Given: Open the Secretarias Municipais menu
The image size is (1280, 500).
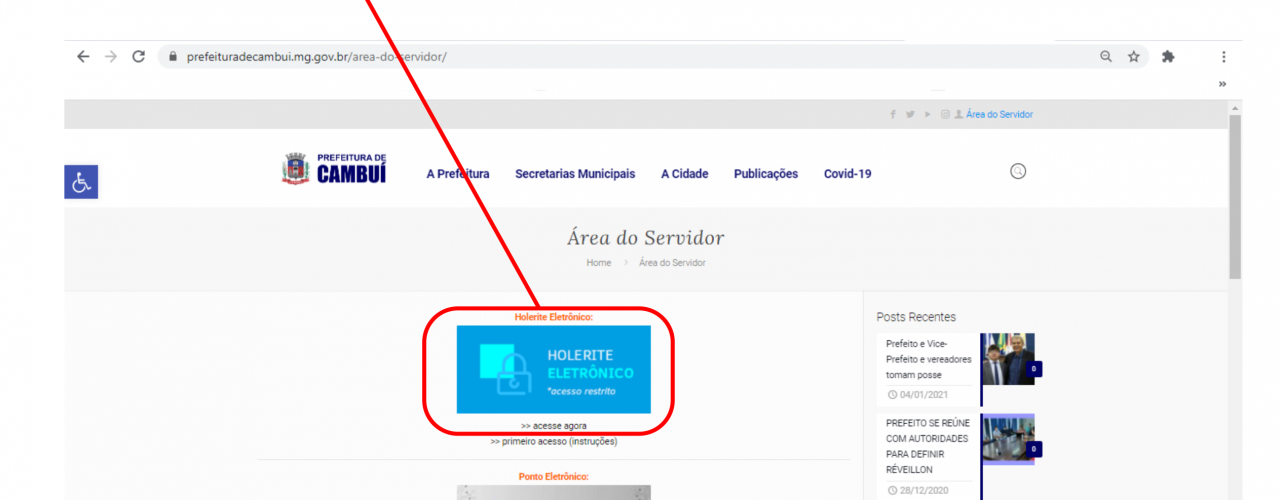Looking at the screenshot, I should 575,174.
